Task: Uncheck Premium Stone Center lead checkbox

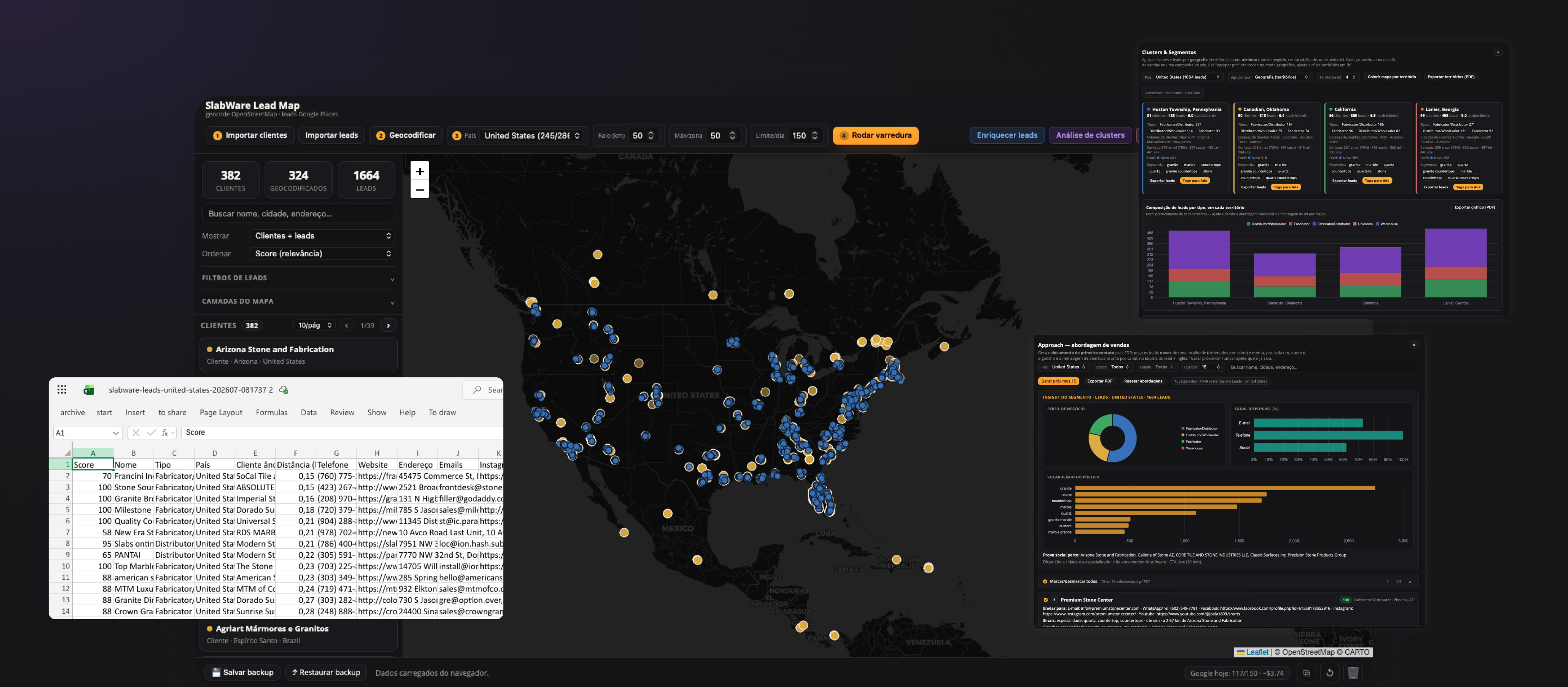Action: [x=1046, y=600]
